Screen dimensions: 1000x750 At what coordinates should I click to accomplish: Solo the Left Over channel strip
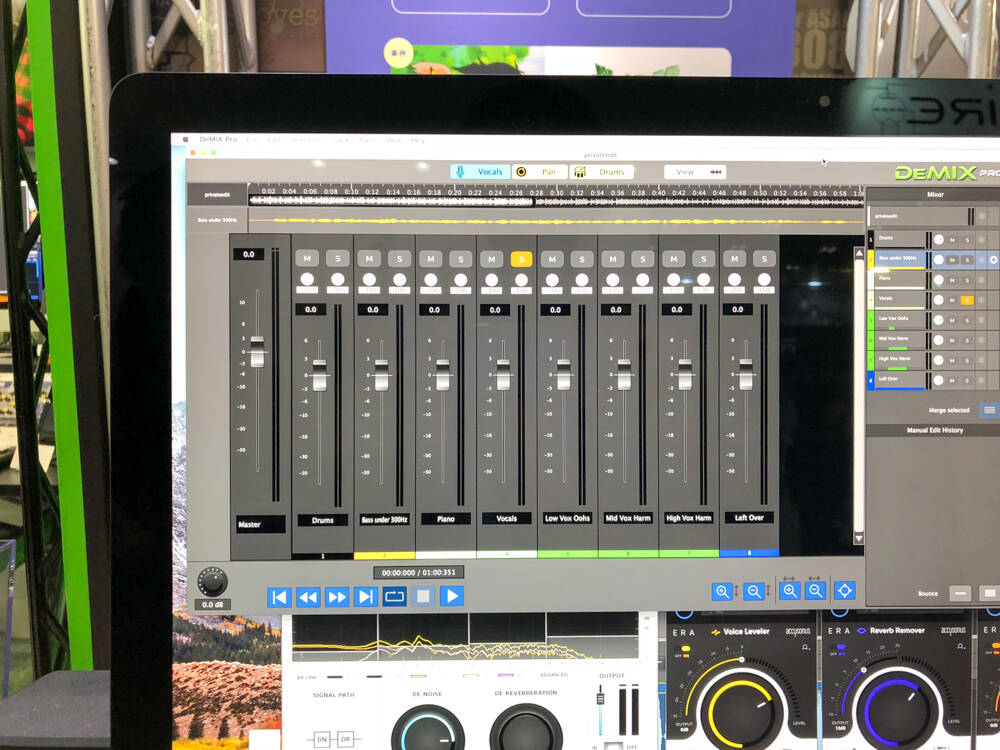point(764,258)
